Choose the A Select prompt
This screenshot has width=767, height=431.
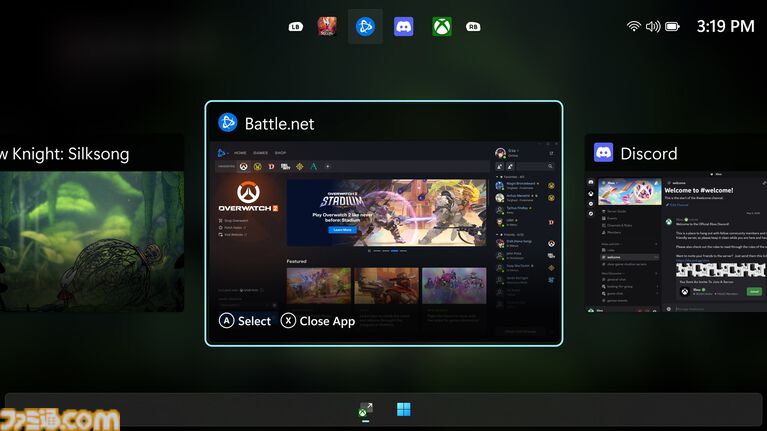click(245, 321)
